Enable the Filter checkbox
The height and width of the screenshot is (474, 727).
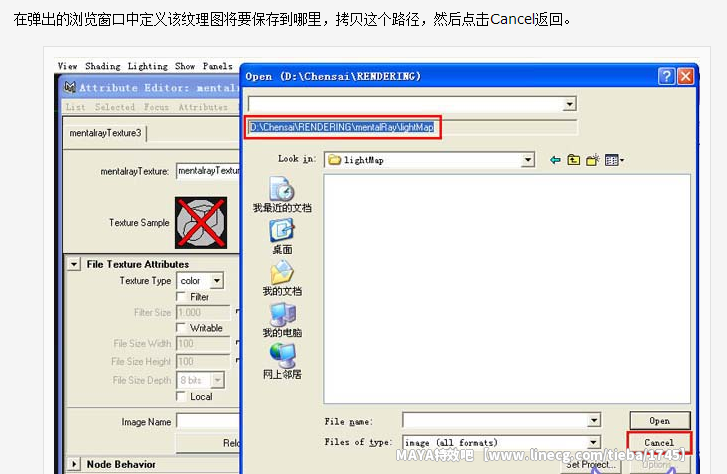click(181, 296)
